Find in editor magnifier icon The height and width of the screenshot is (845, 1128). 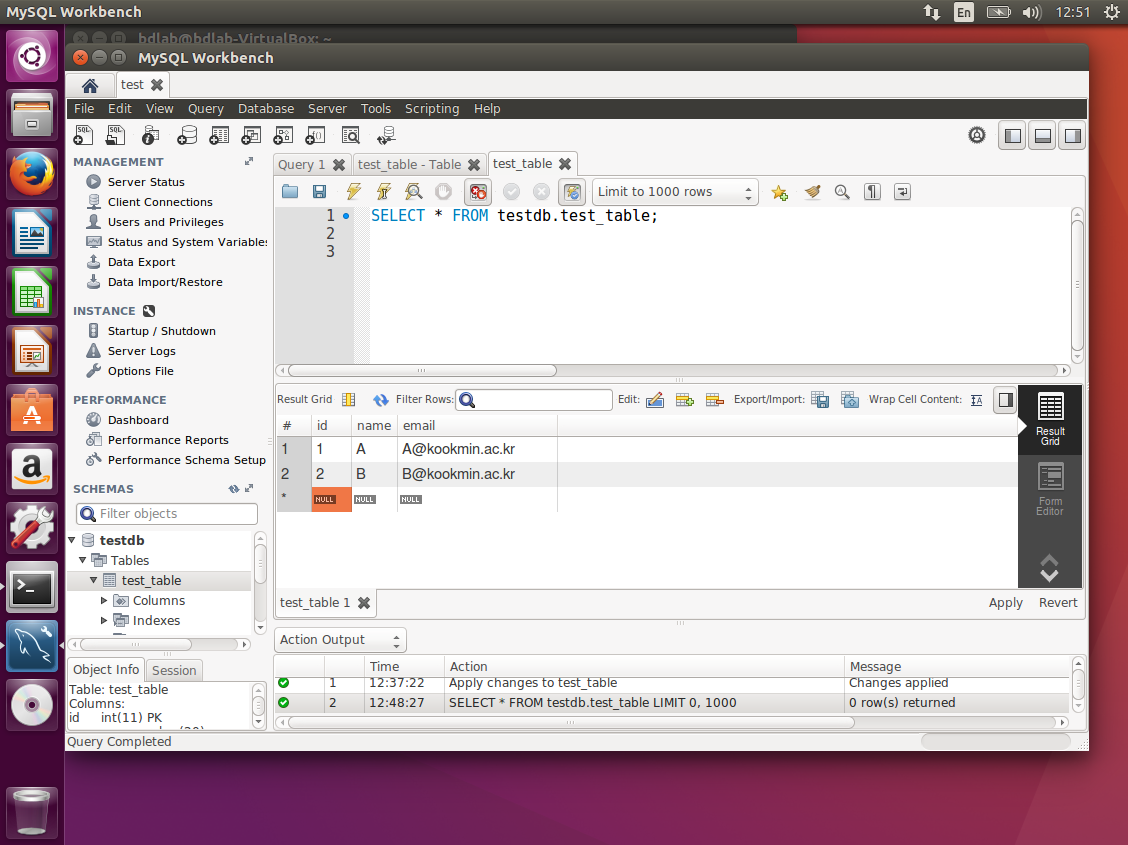[x=842, y=191]
